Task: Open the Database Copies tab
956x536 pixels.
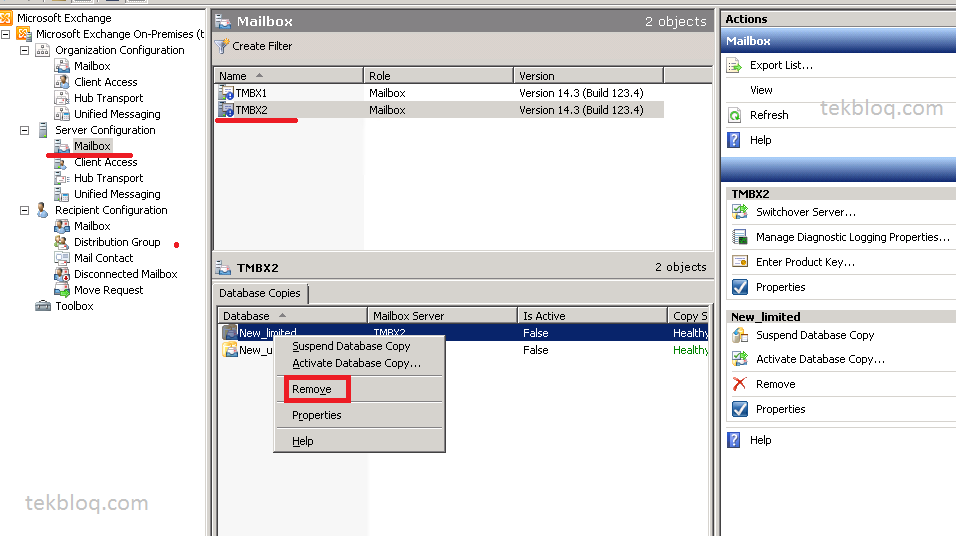Action: [260, 293]
